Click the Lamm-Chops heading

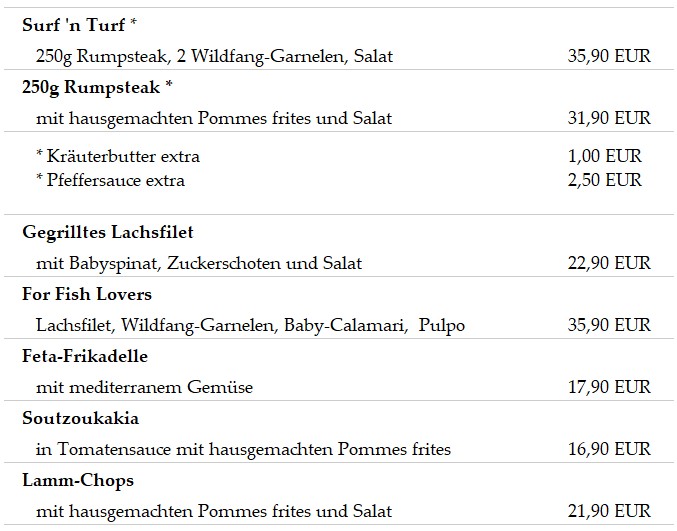coord(78,480)
